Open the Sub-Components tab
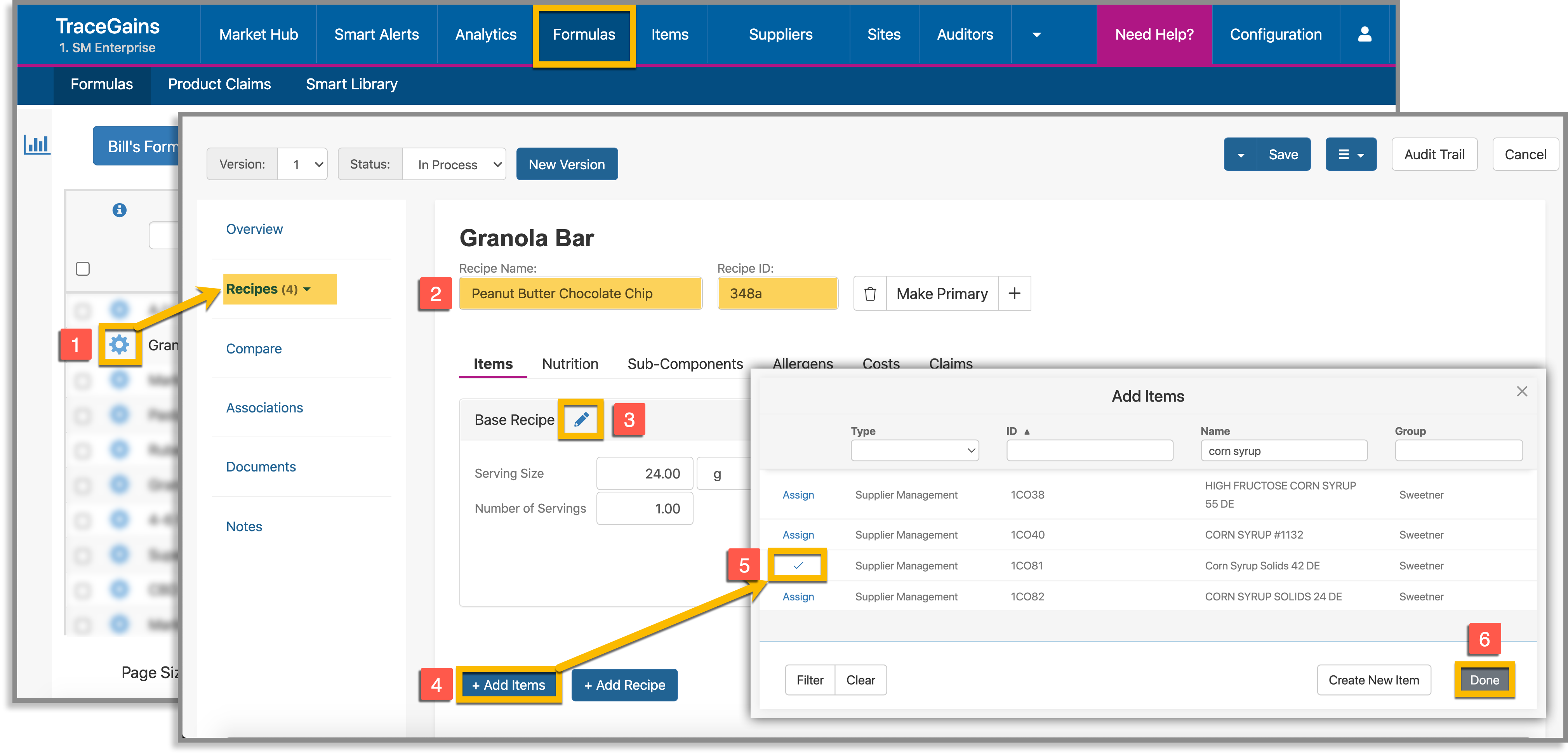 click(685, 364)
